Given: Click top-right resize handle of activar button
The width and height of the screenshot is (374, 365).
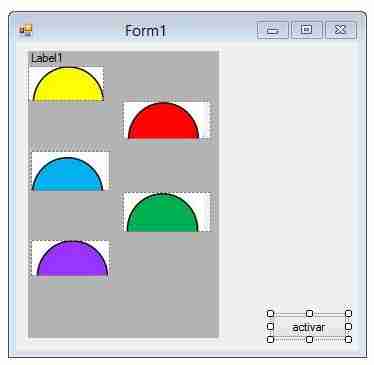Looking at the screenshot, I should click(x=348, y=313).
